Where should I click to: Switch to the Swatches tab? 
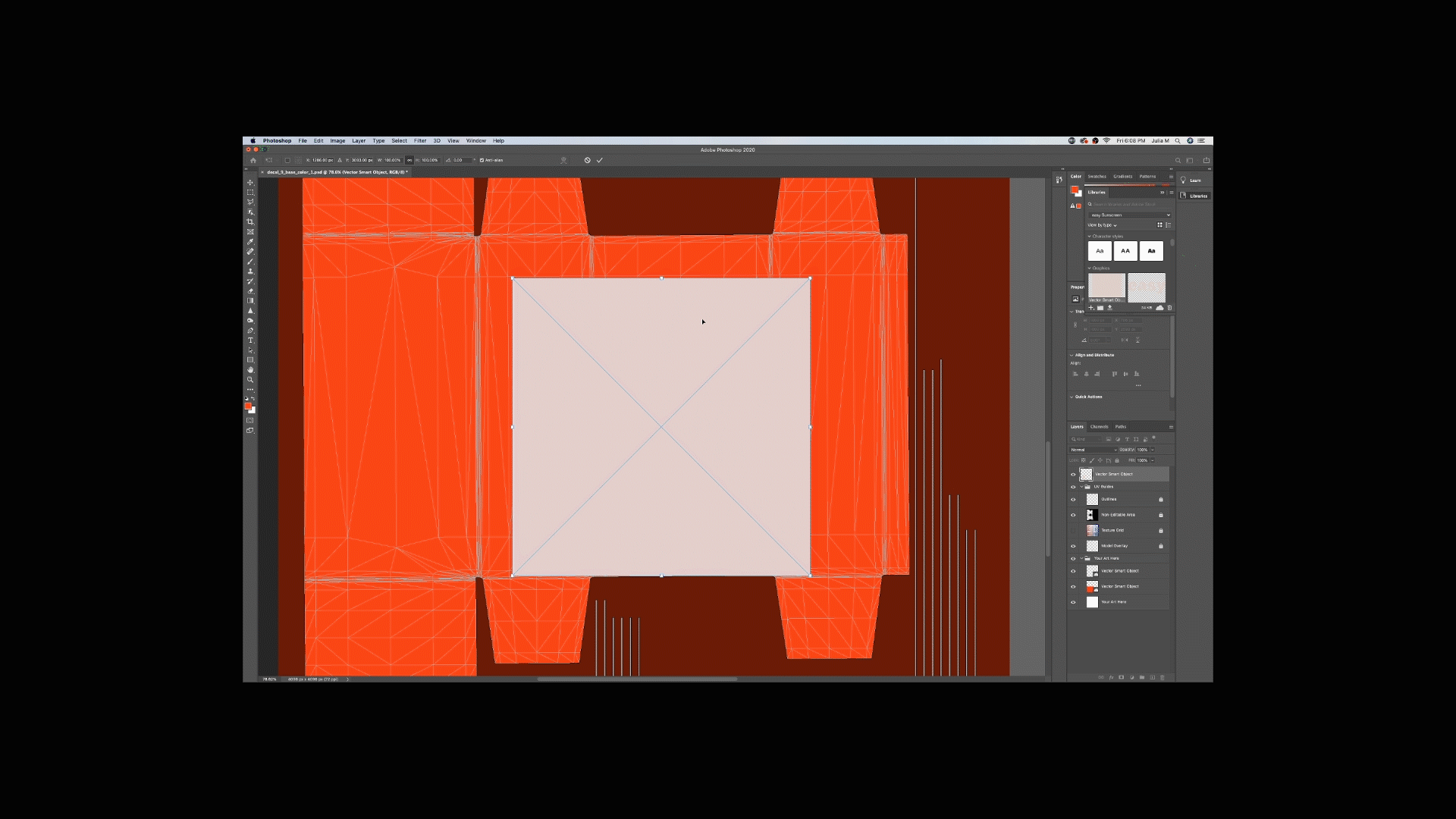coord(1097,177)
